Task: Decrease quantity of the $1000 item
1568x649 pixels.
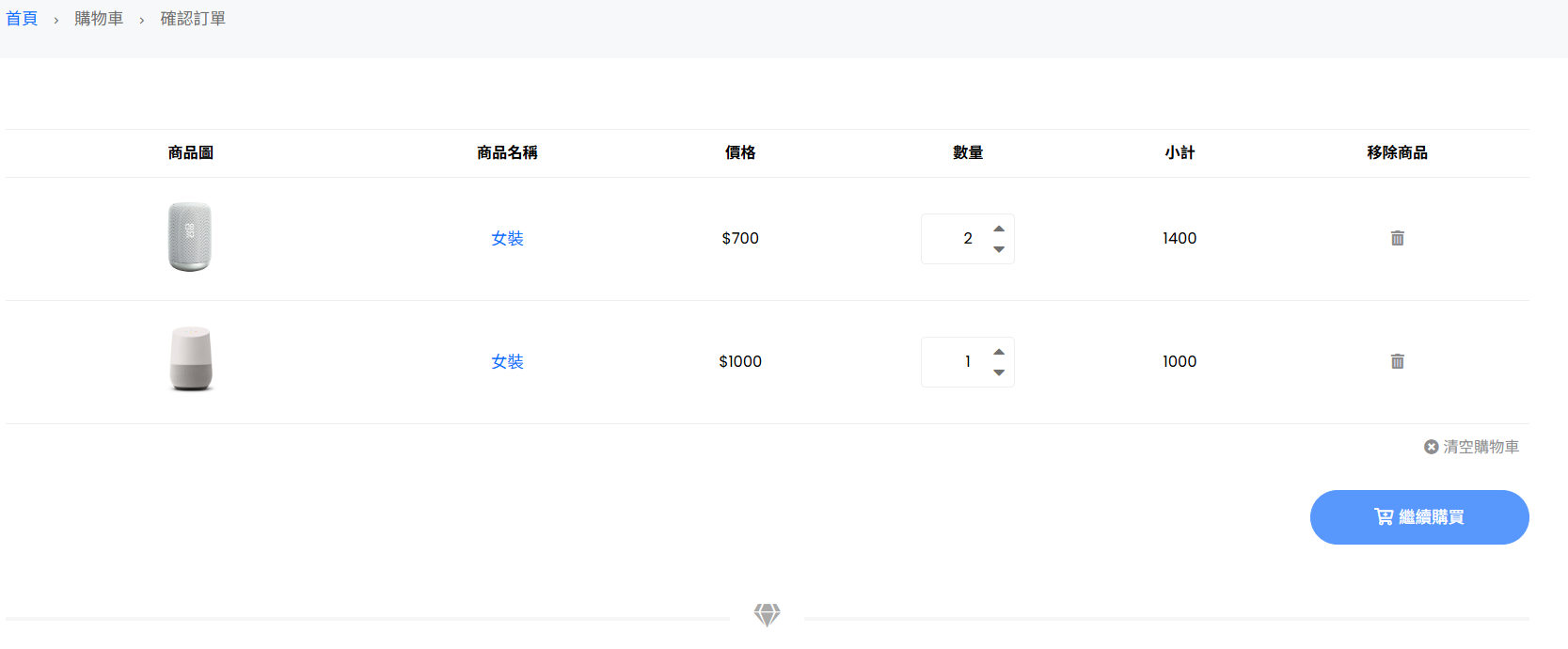Action: (x=999, y=372)
